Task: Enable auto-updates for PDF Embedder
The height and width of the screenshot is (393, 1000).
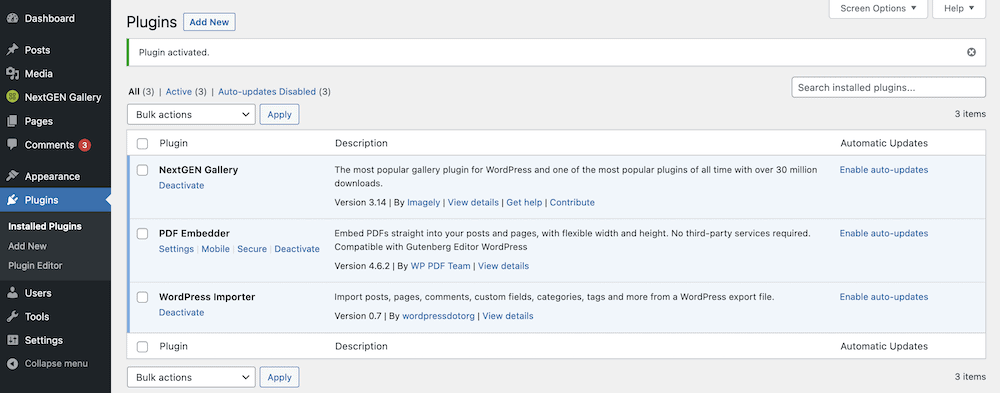Action: click(x=883, y=233)
